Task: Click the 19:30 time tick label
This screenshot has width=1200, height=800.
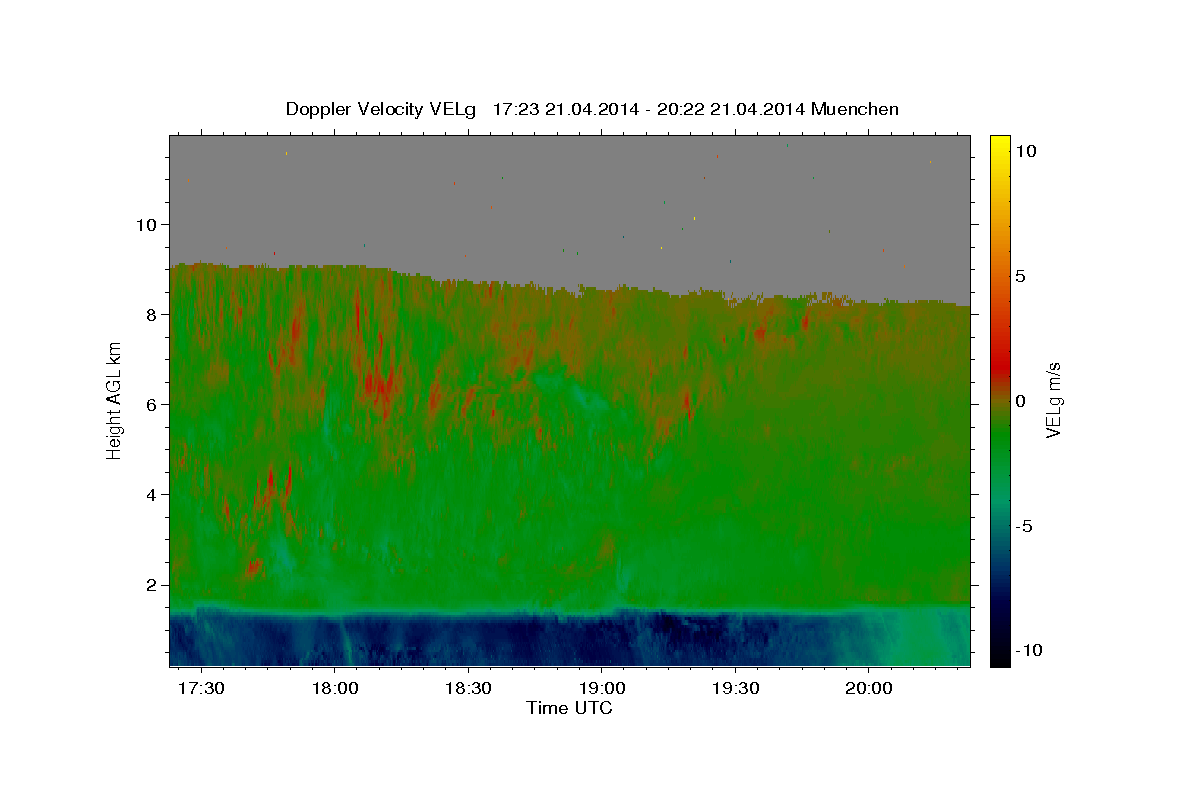Action: 734,689
